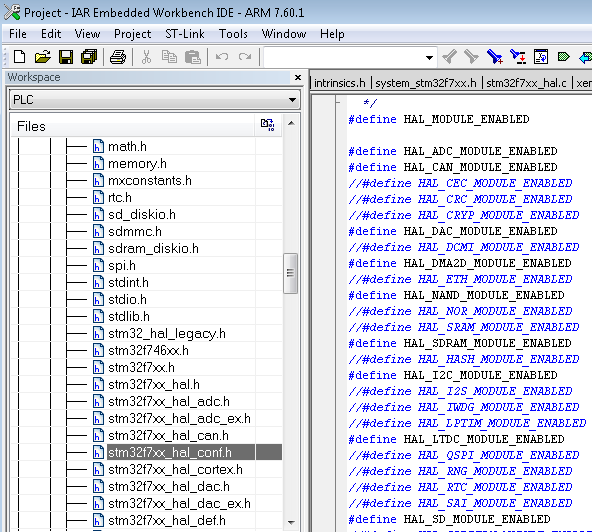Open the Project menu
The height and width of the screenshot is (532, 592).
[x=132, y=34]
